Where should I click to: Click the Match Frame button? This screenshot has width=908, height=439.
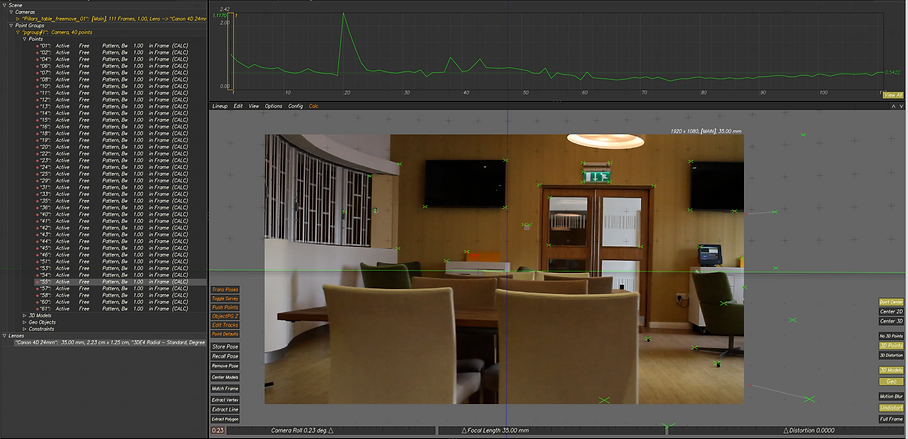pos(225,389)
